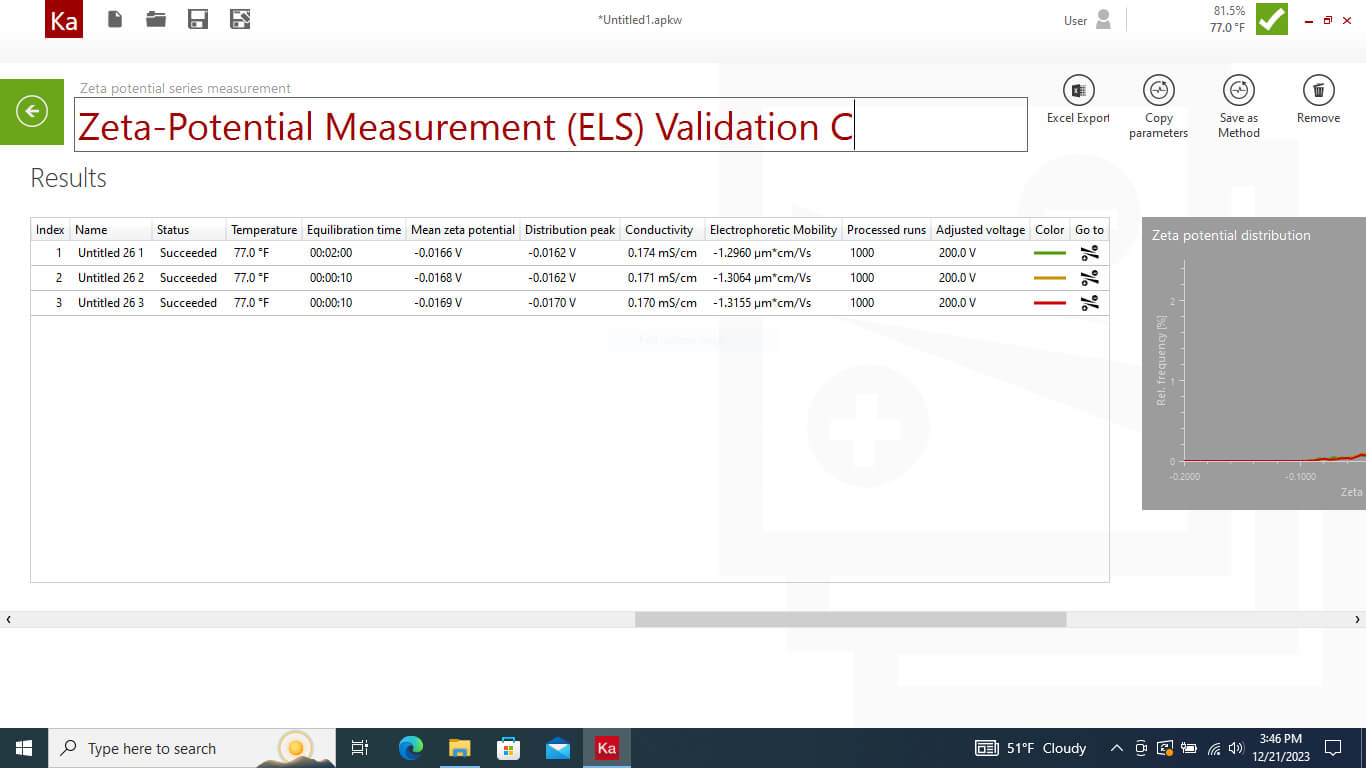Click the Conductivity column header

[x=659, y=230]
